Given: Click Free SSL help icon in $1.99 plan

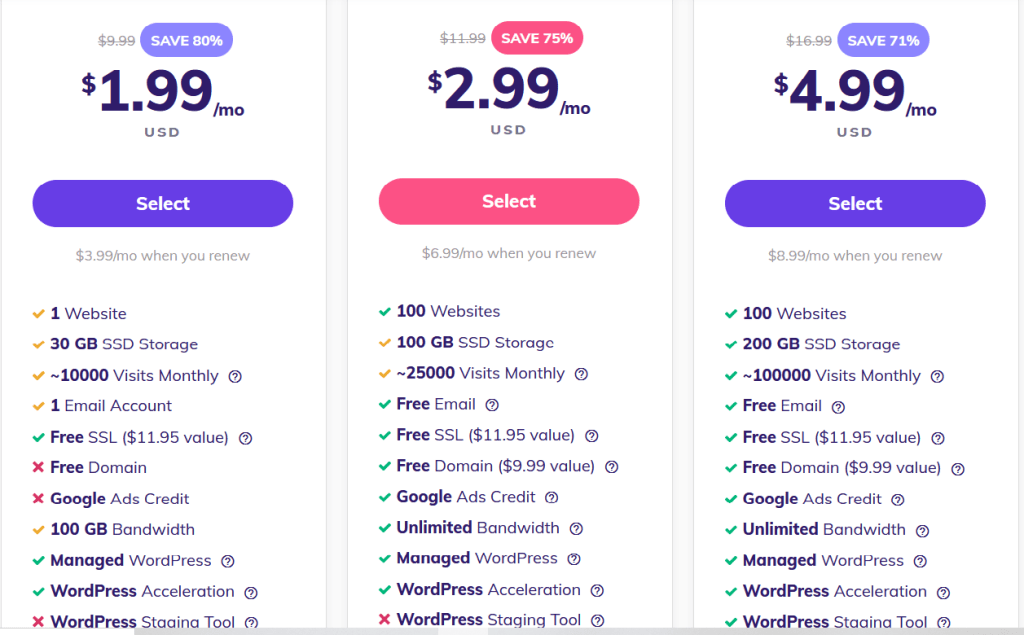Looking at the screenshot, I should coord(245,438).
